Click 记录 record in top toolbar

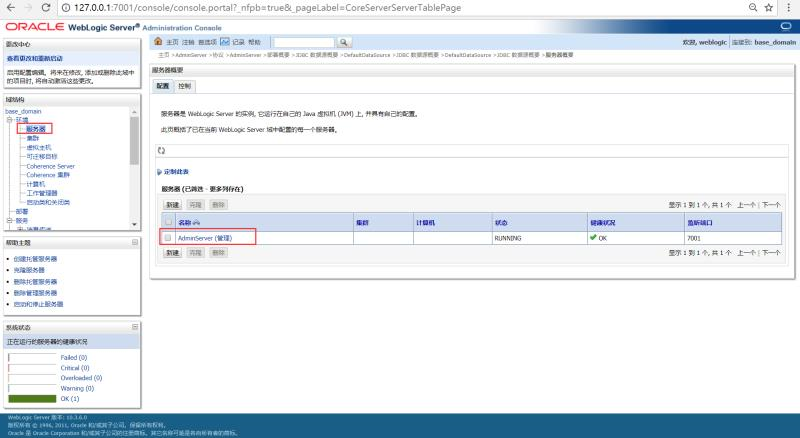click(239, 42)
